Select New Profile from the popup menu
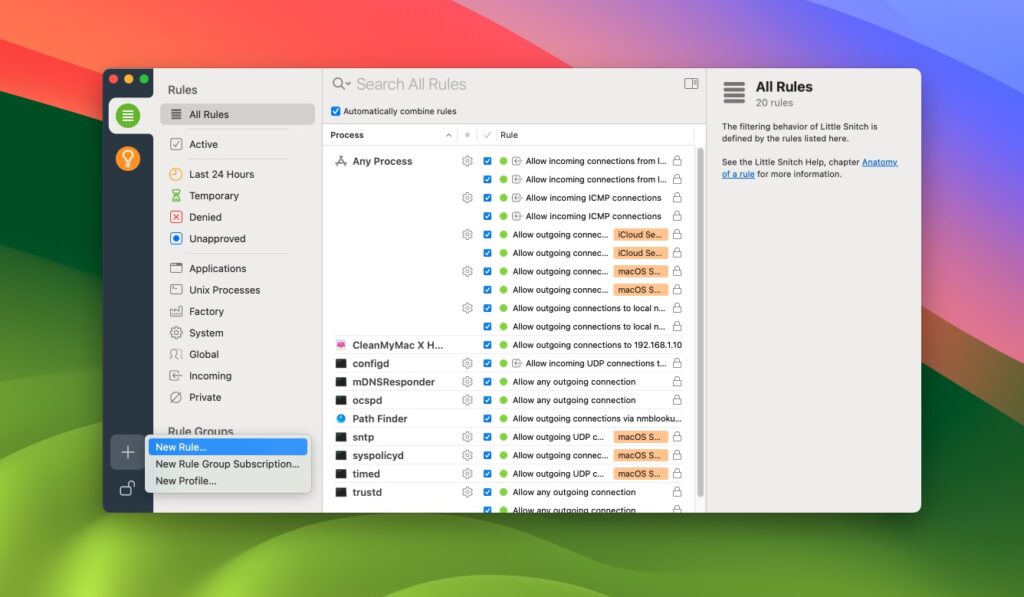This screenshot has width=1024, height=597. [186, 480]
